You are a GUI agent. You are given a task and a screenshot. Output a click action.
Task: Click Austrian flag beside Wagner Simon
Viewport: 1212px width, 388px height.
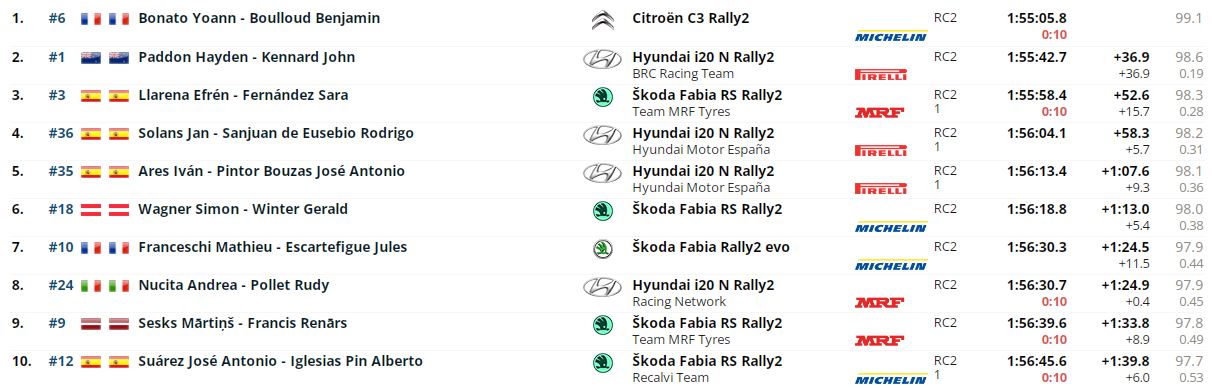91,210
